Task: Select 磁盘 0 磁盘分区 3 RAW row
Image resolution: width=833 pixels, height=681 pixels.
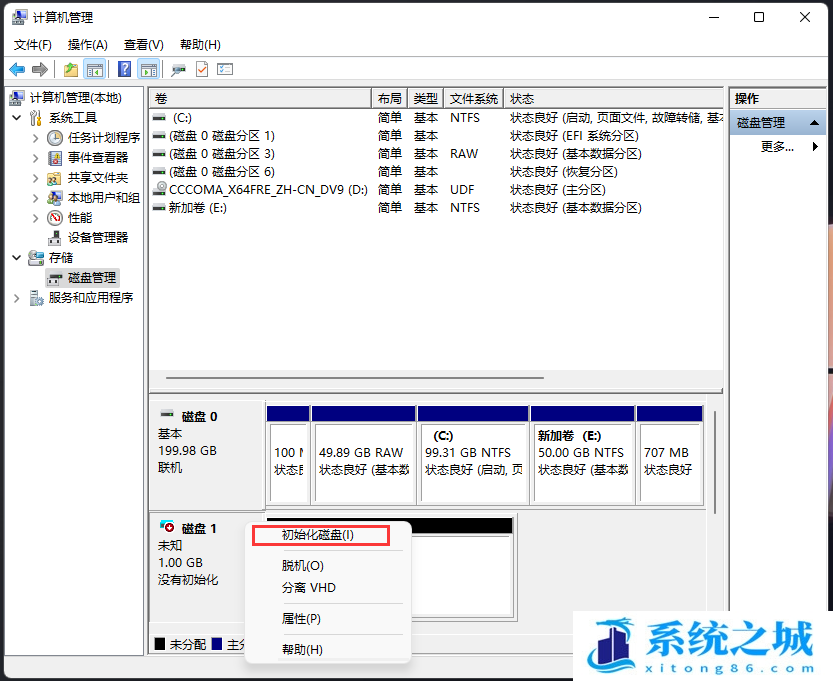Action: click(x=436, y=154)
